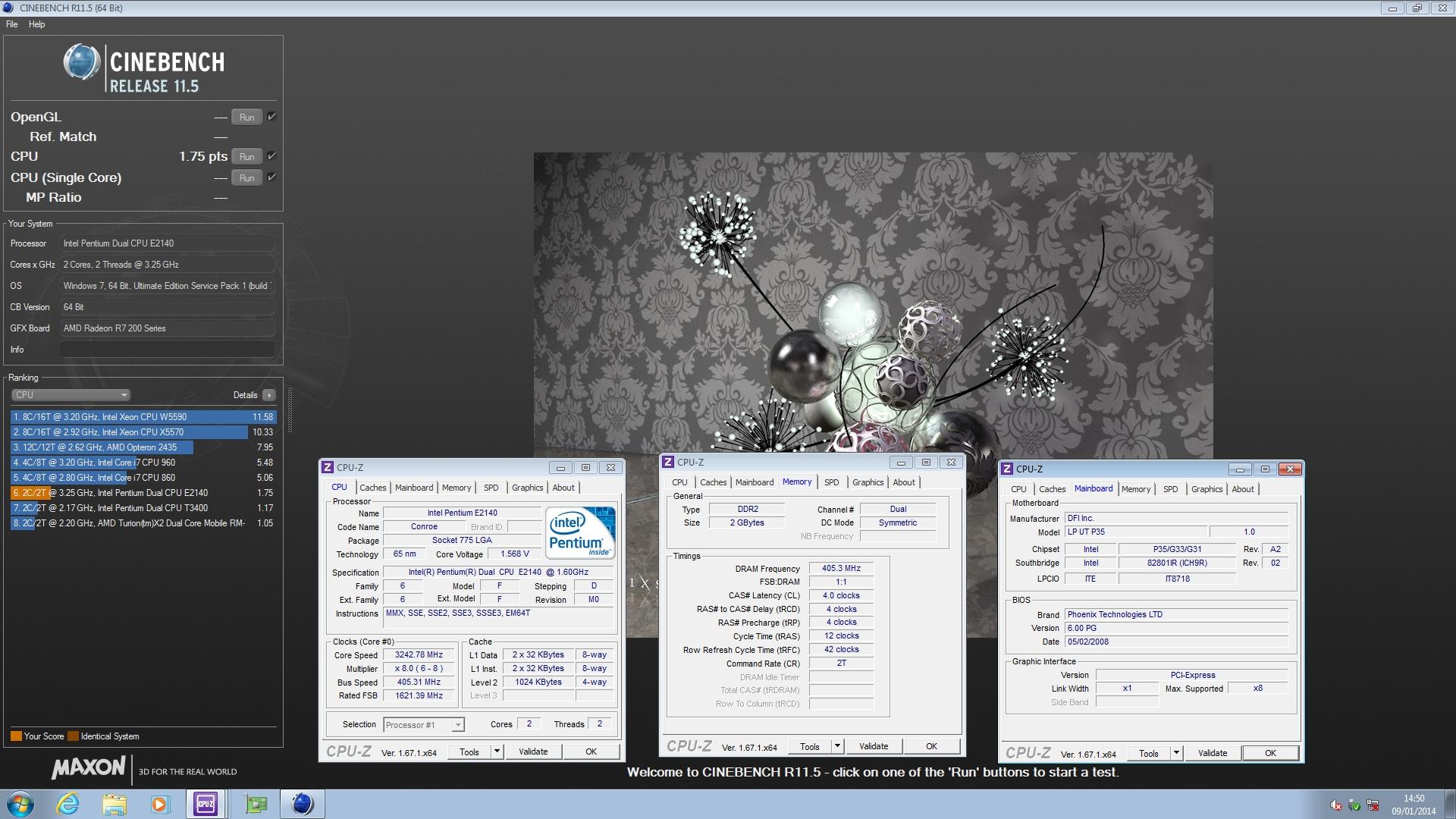The image size is (1456, 819).
Task: Open Processor #1 selection dropdown
Action: click(424, 725)
